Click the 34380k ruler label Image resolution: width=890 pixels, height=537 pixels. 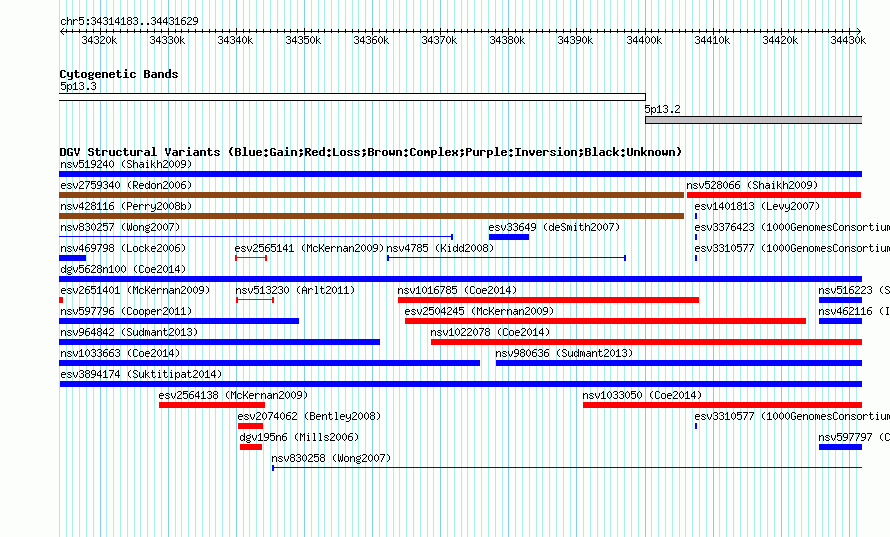click(507, 40)
